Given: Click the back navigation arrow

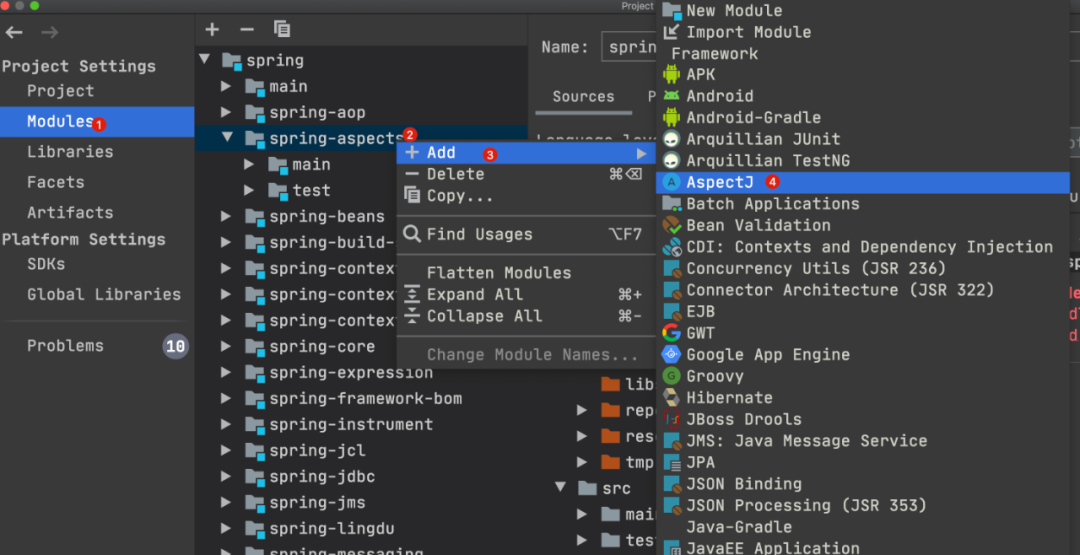Looking at the screenshot, I should click(x=14, y=33).
